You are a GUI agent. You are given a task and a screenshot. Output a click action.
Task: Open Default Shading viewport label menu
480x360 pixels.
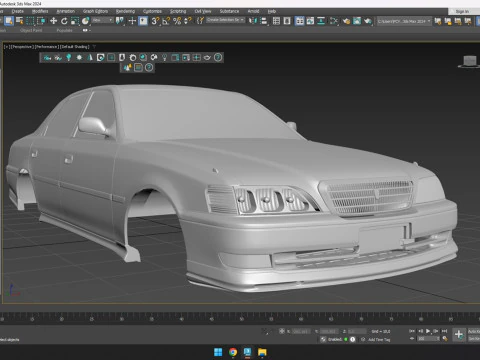(75, 47)
